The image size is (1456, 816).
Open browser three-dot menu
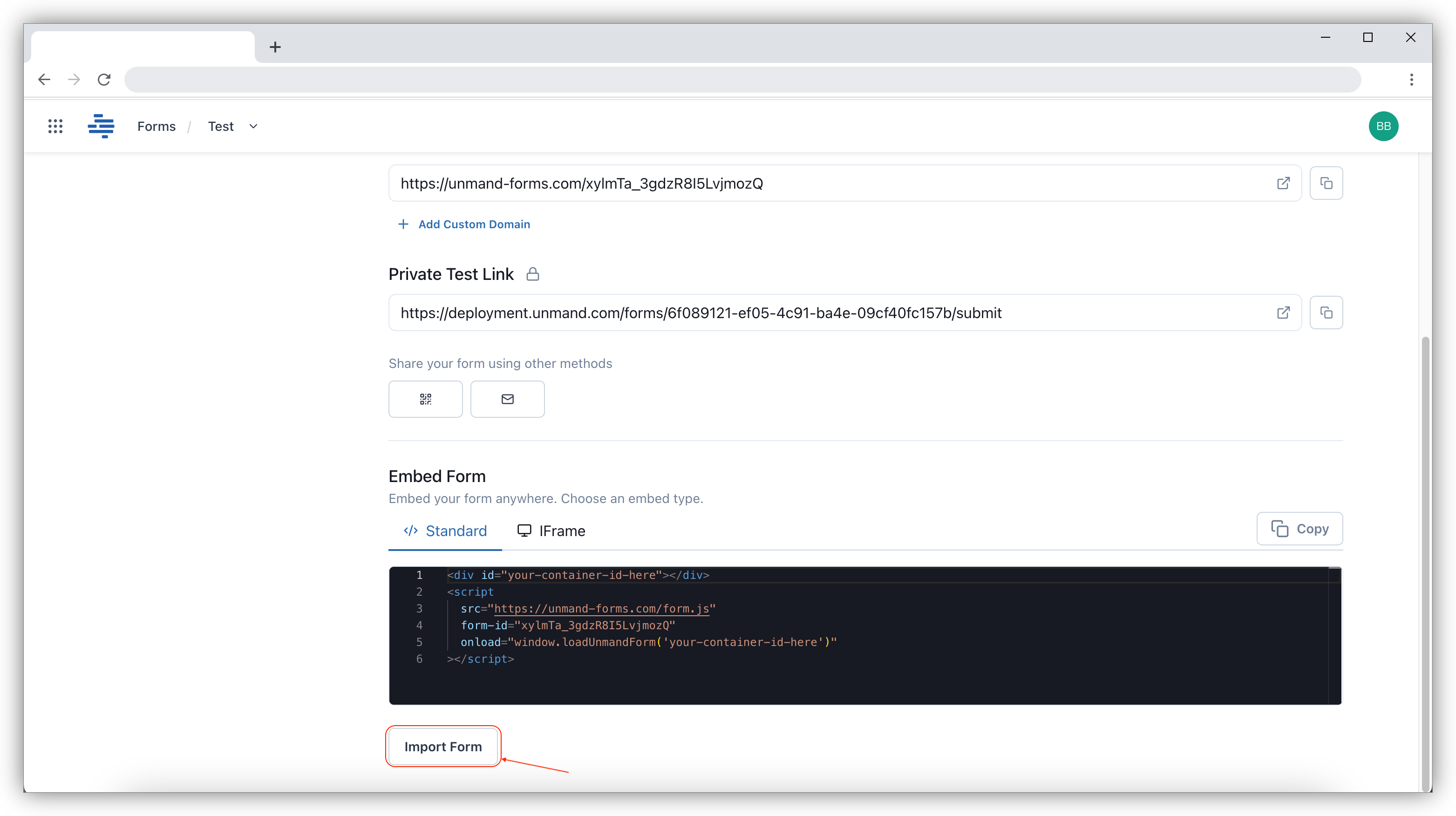point(1411,80)
